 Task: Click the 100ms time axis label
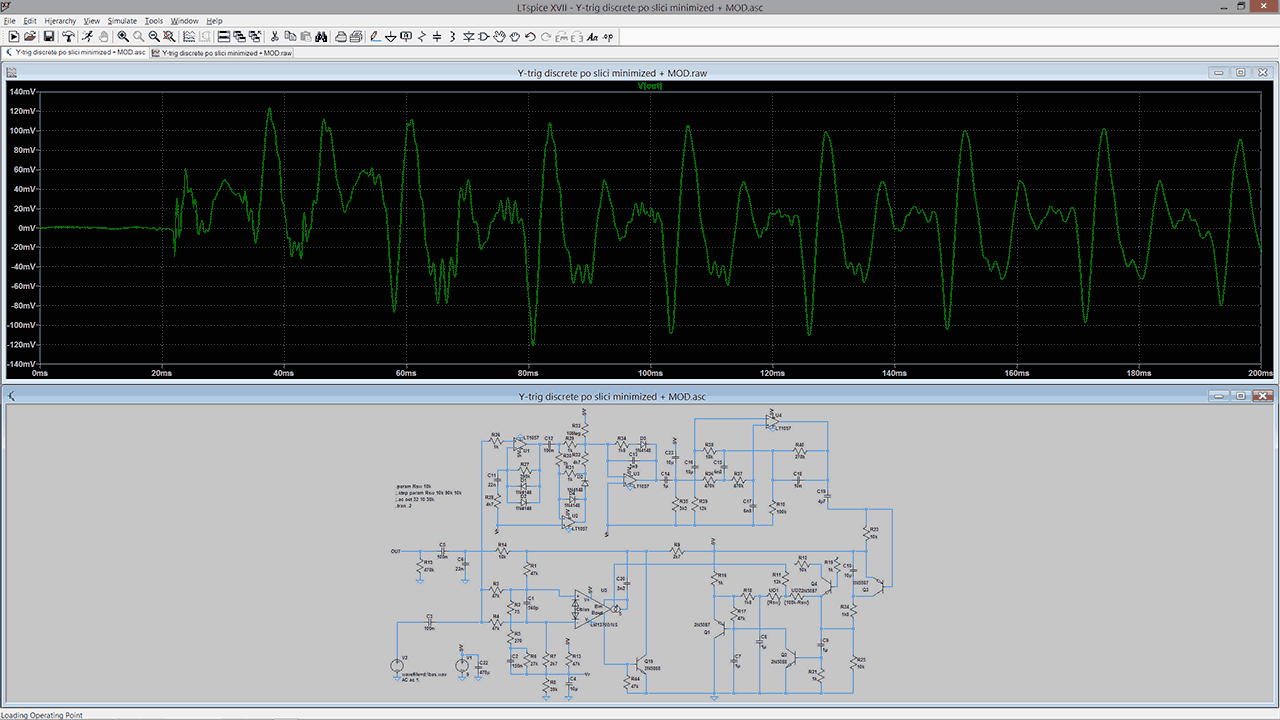pyautogui.click(x=650, y=373)
